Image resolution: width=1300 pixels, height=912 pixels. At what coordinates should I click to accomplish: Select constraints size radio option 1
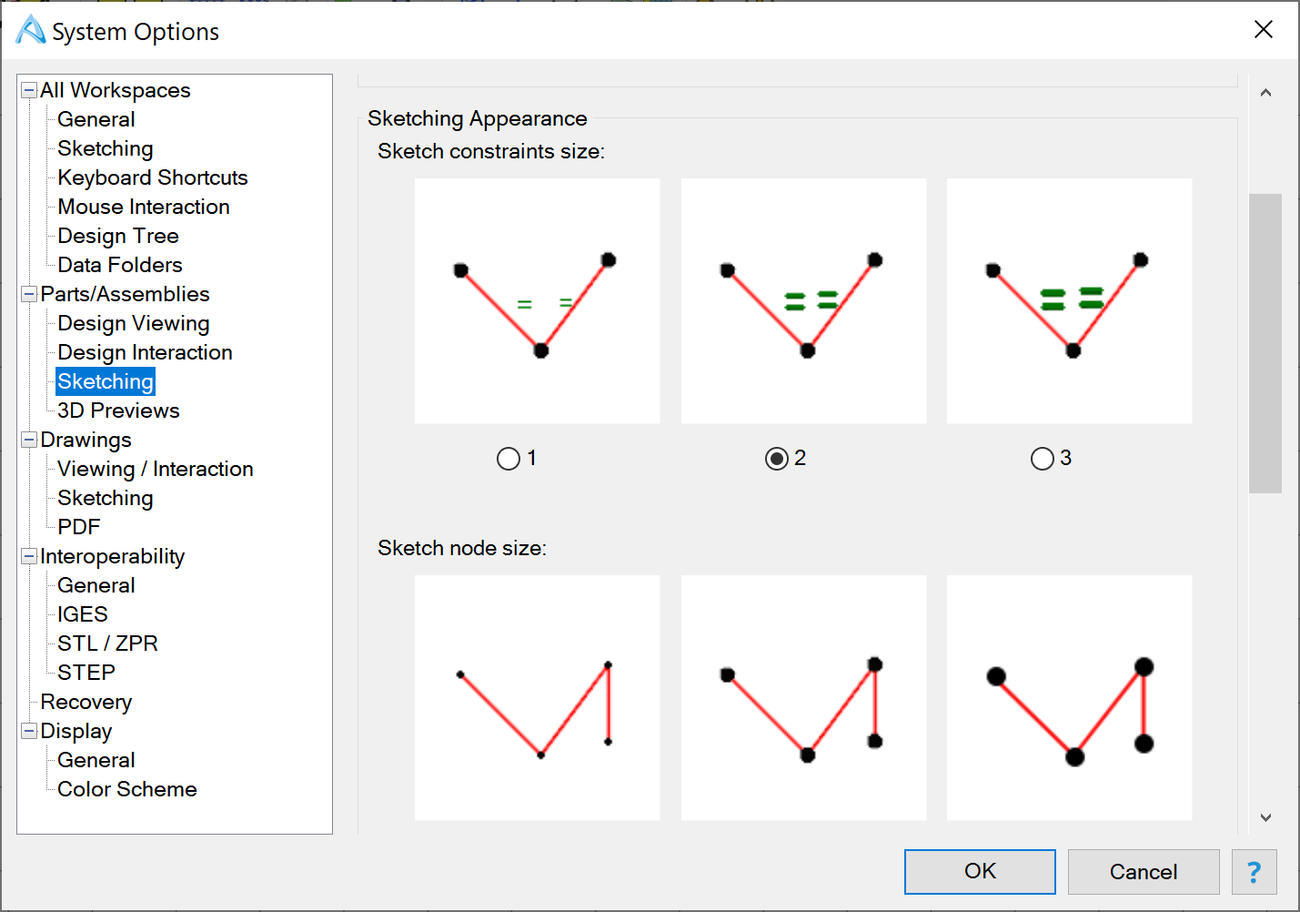[x=508, y=458]
